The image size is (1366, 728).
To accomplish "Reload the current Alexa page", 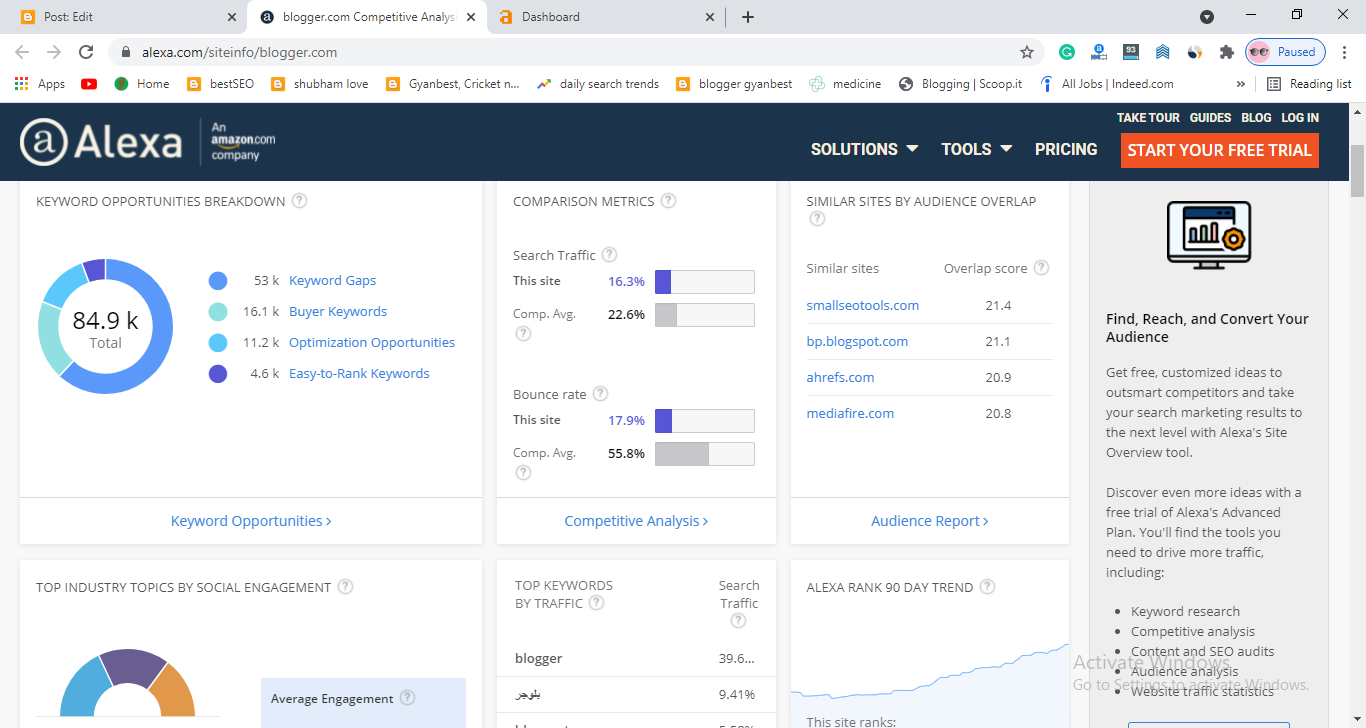I will [86, 52].
